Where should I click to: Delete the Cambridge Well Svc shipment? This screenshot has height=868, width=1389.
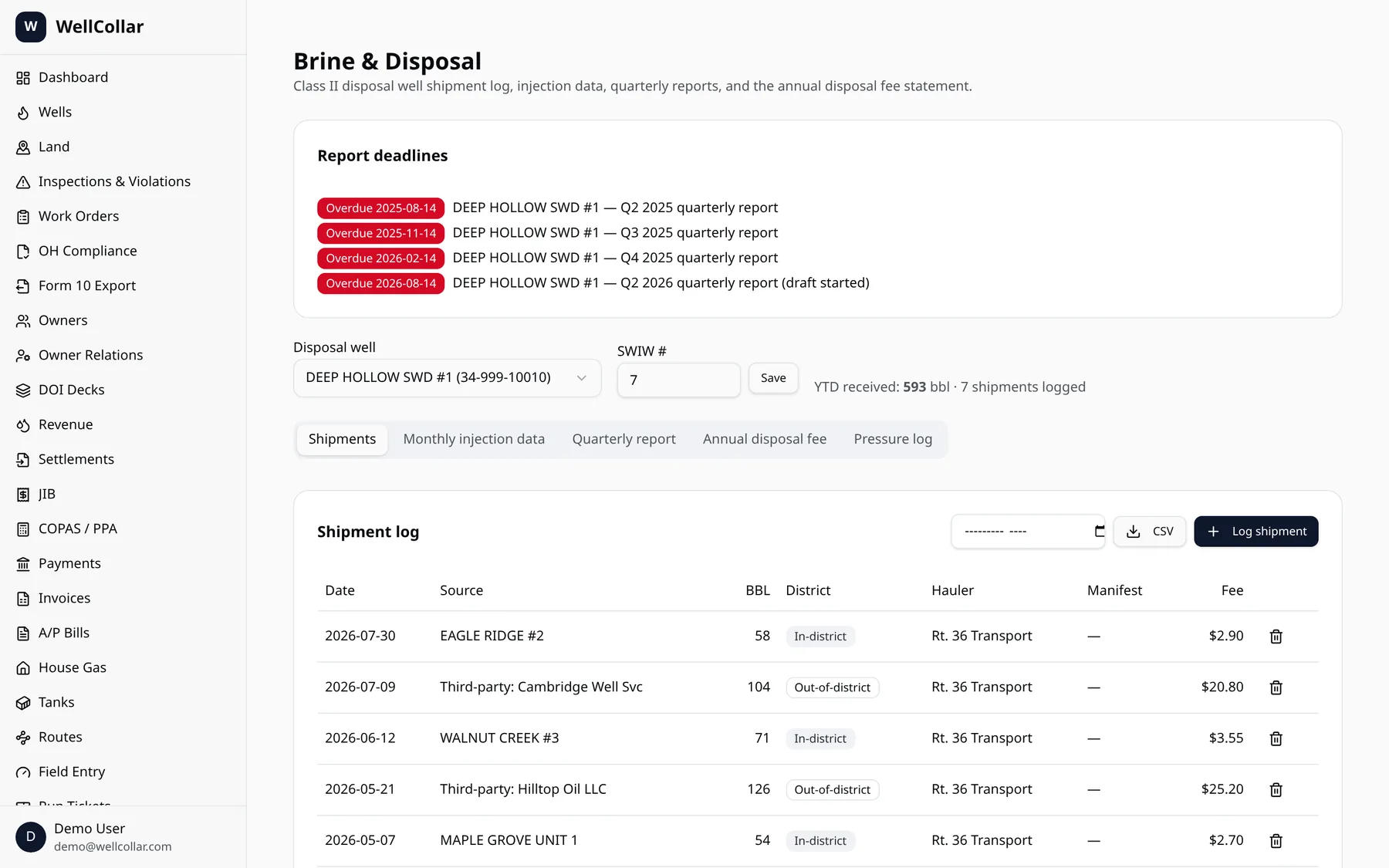click(x=1276, y=687)
